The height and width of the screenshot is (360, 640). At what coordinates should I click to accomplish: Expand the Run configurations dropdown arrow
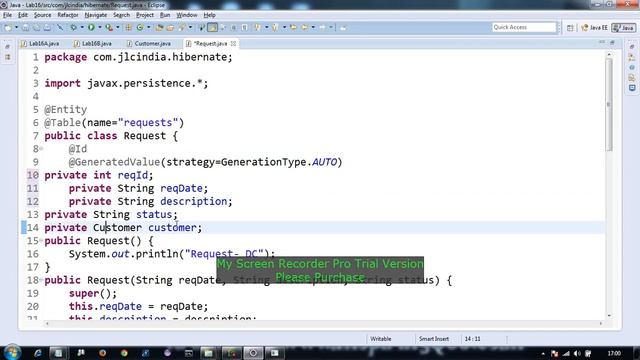click(100, 27)
